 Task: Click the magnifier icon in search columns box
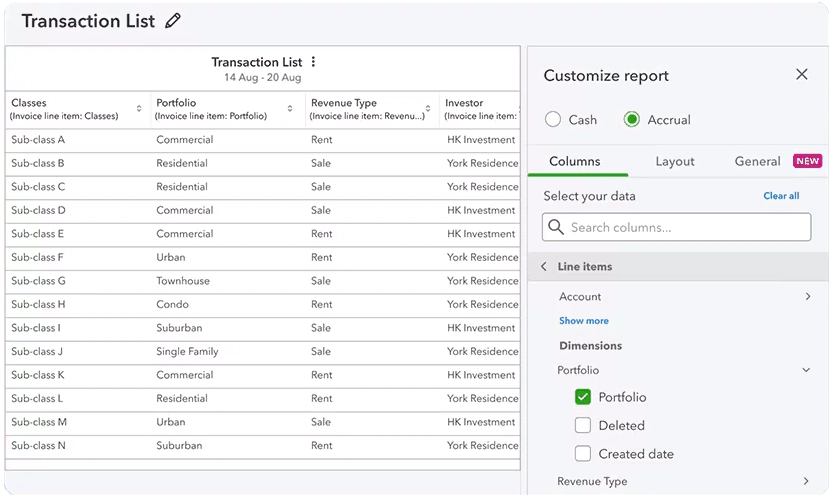557,227
